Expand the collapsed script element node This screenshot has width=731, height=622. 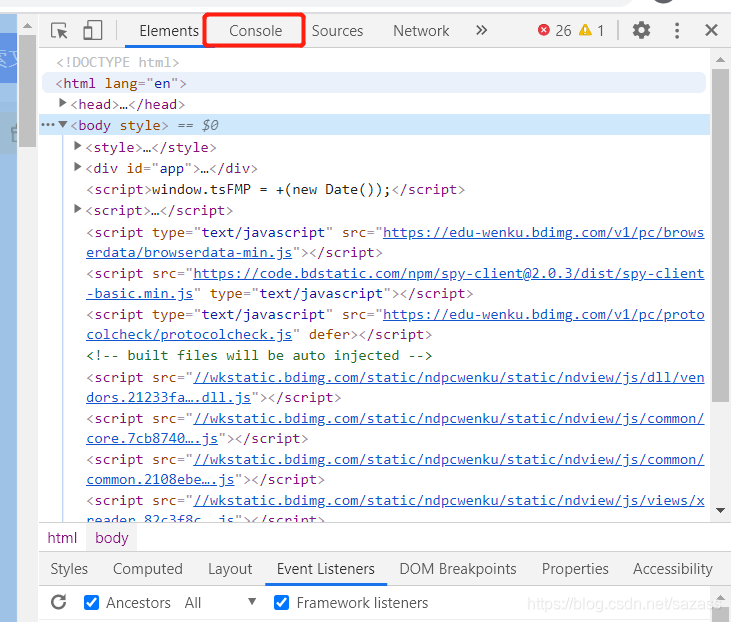coord(78,209)
